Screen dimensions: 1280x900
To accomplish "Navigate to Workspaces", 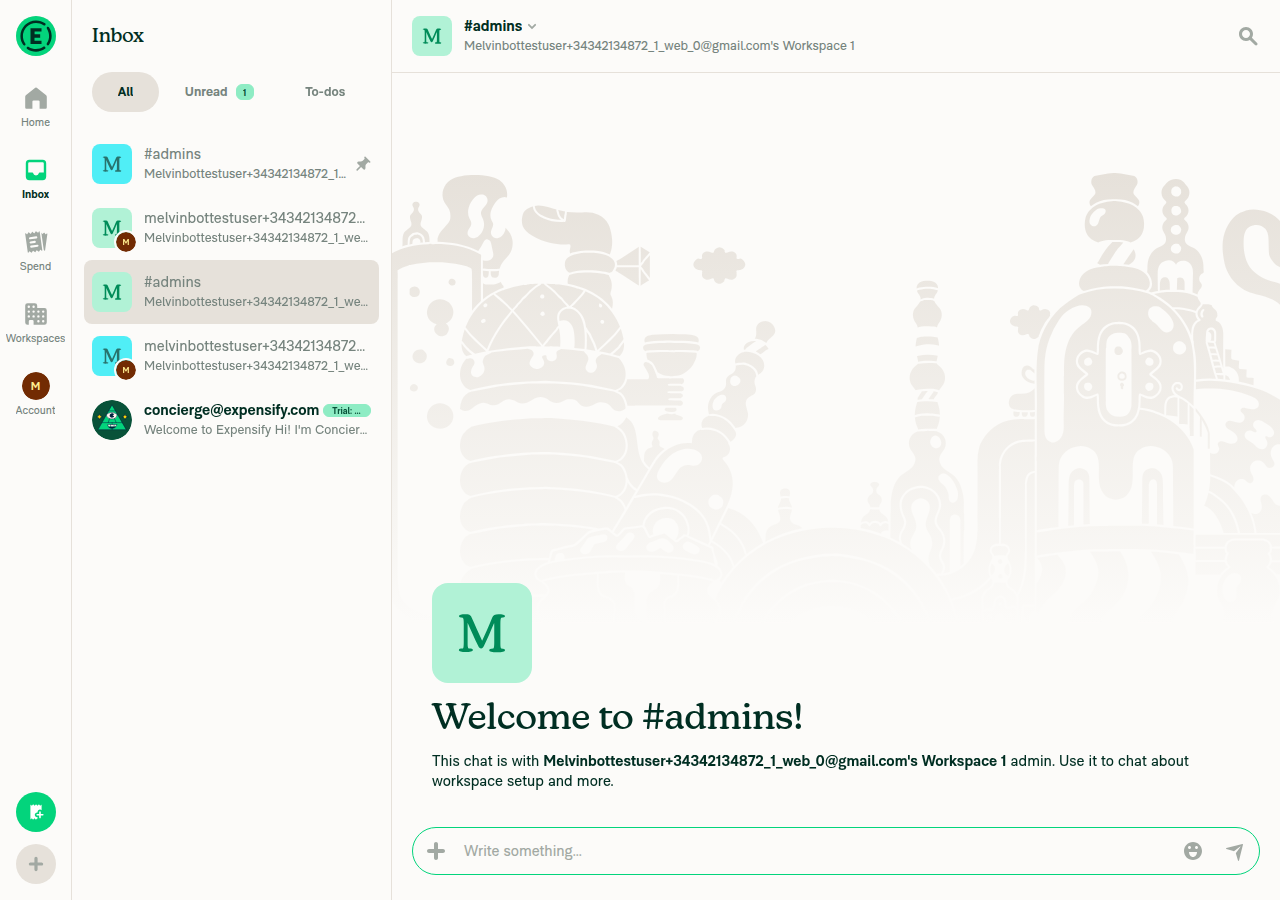I will 36,324.
